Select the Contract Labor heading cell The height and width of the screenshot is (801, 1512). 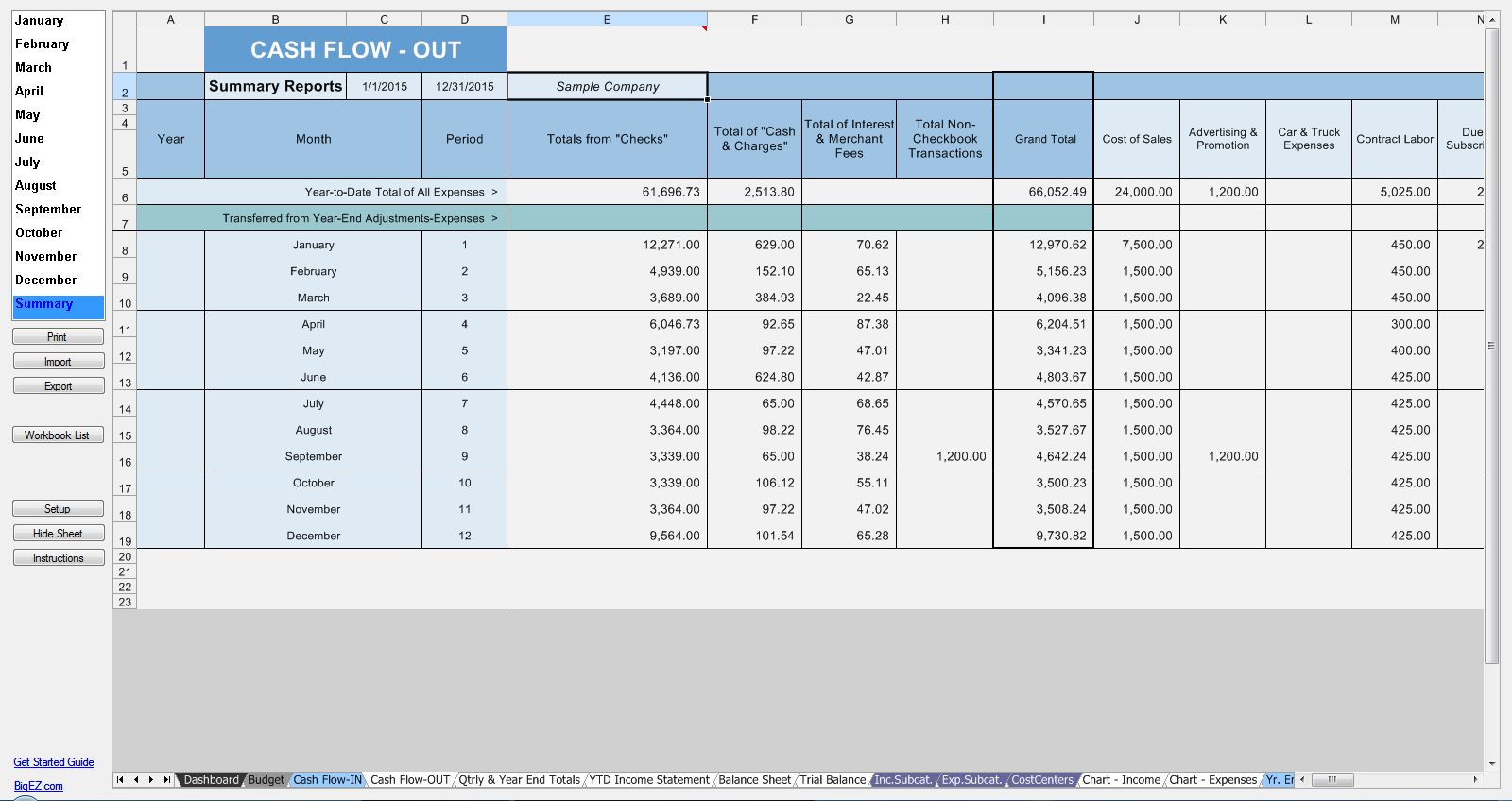[1395, 139]
